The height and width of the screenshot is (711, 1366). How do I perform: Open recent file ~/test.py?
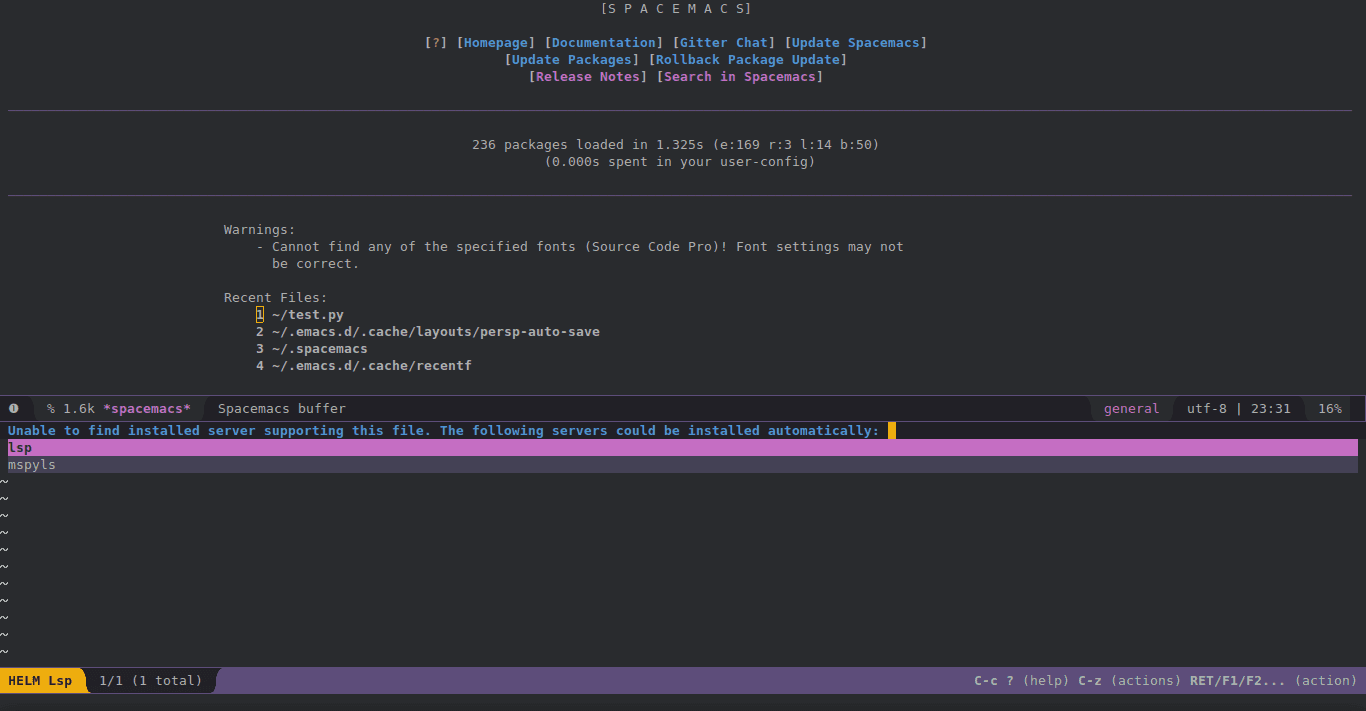tap(308, 315)
